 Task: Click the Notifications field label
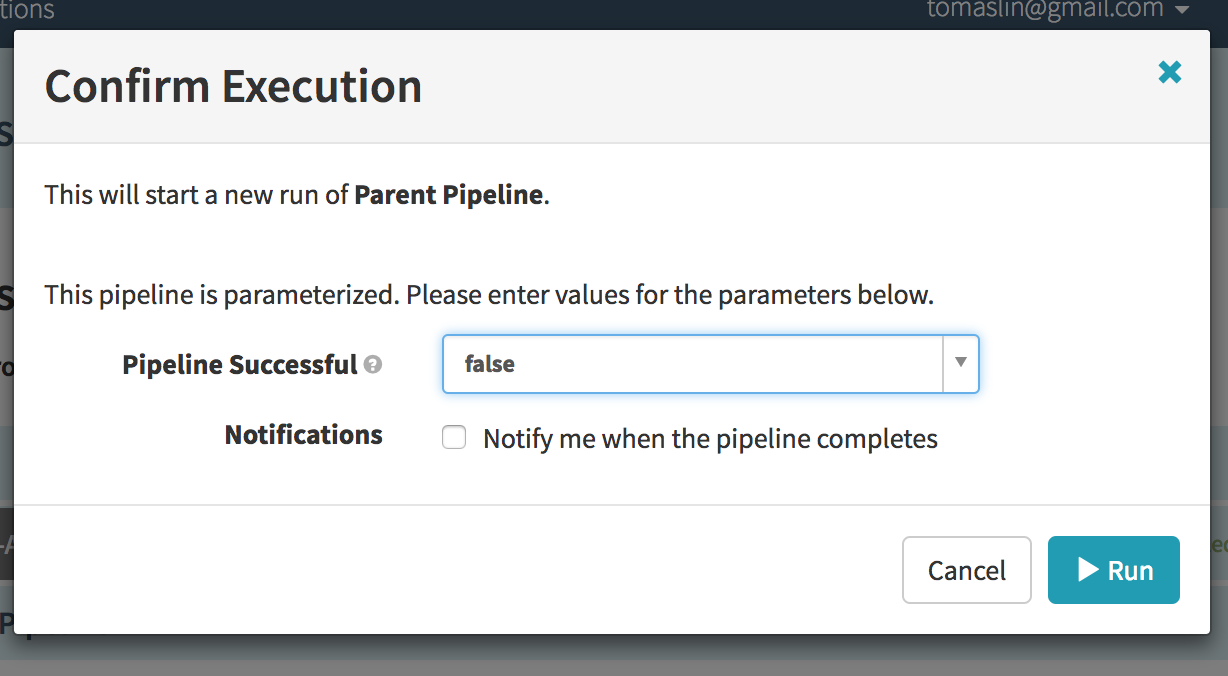(x=303, y=435)
